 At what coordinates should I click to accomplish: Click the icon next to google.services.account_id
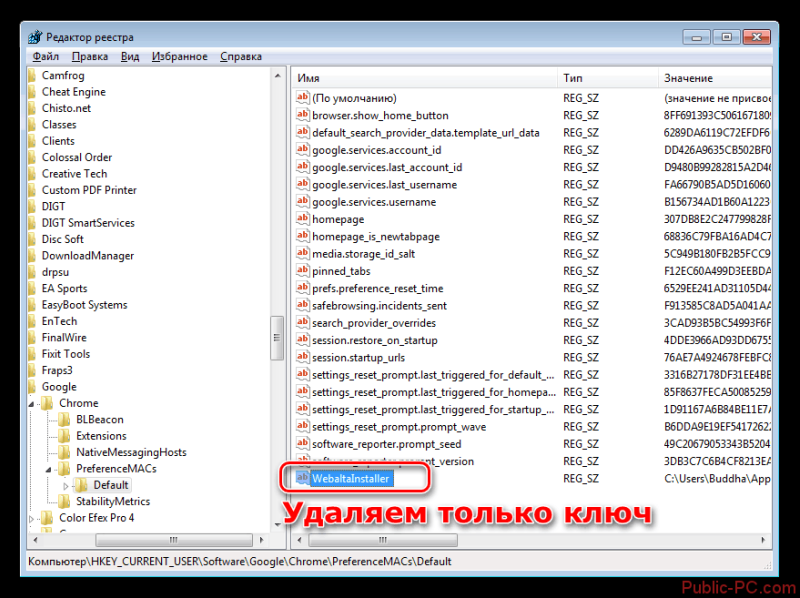[x=303, y=150]
